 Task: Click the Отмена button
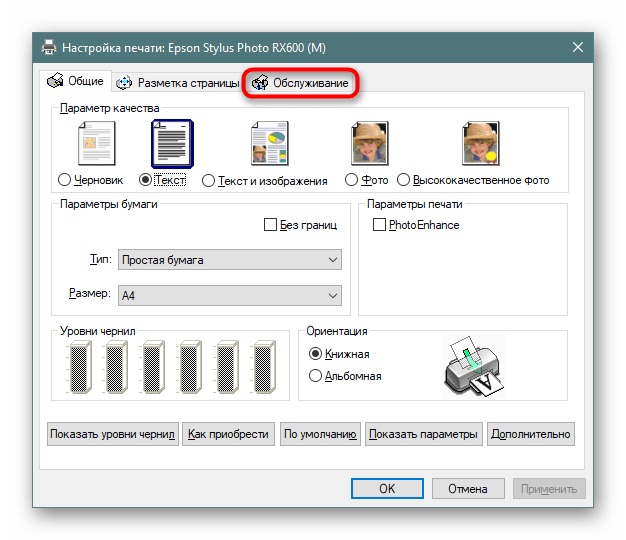tap(468, 489)
